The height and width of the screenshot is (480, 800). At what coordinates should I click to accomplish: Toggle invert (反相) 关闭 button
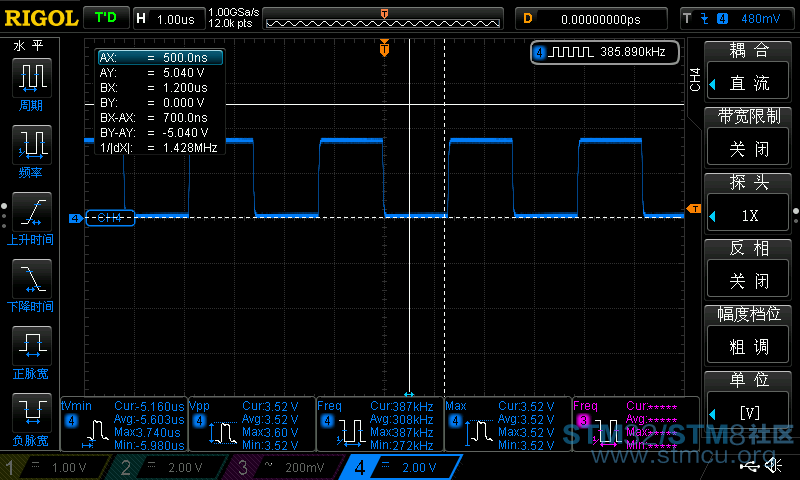tap(748, 281)
